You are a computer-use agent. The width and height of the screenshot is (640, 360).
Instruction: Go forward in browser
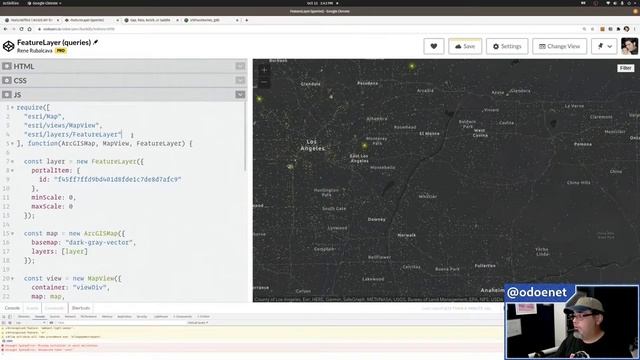pyautogui.click(x=13, y=29)
